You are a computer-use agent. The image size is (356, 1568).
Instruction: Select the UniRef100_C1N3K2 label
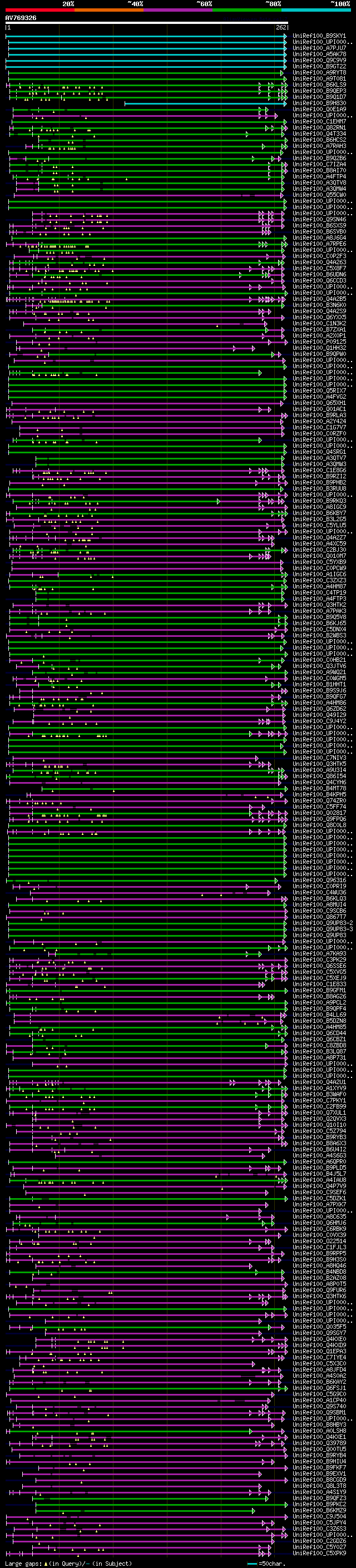tap(319, 323)
